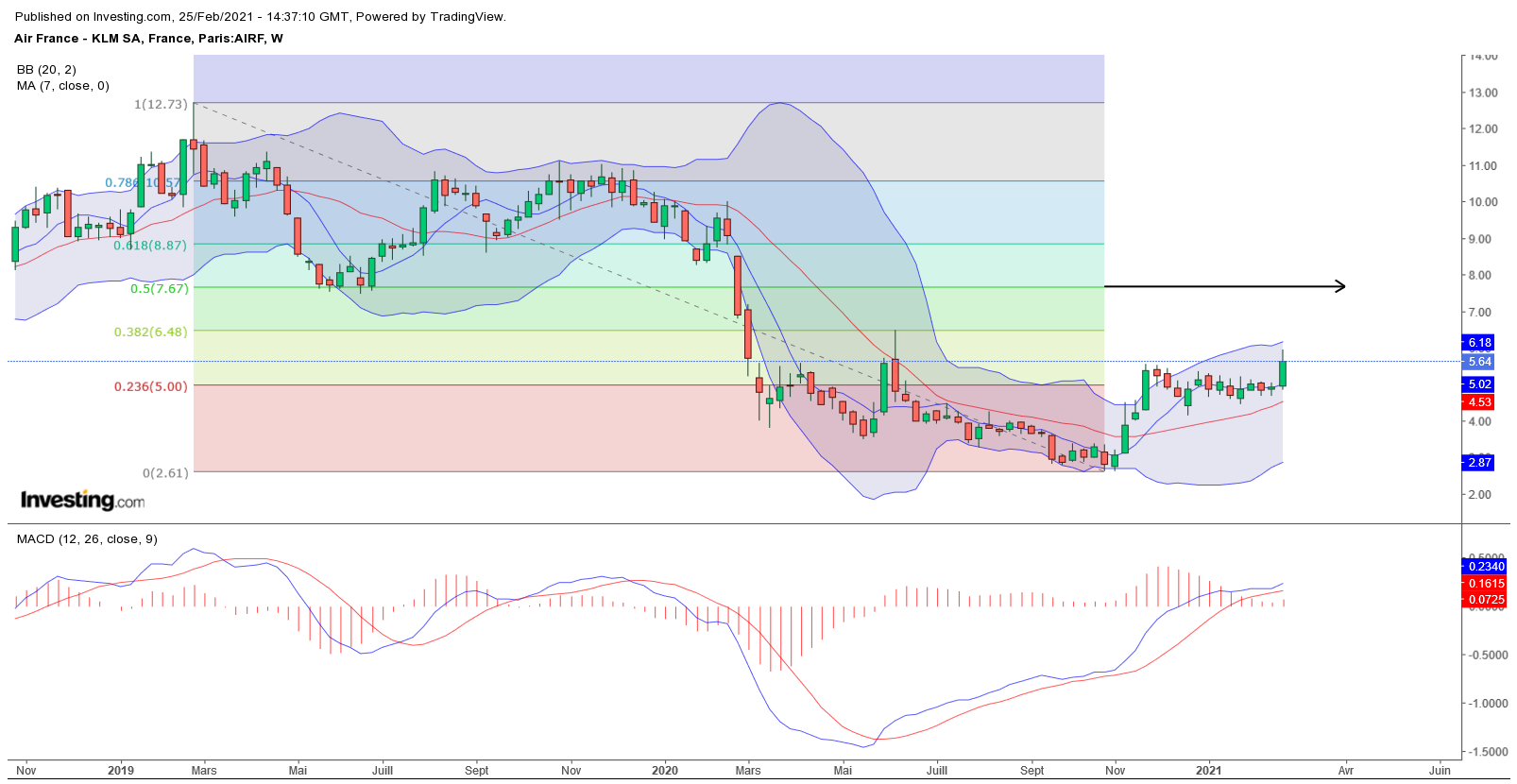
Task: Select the -0.5000 MACD axis label
Action: pos(1487,656)
